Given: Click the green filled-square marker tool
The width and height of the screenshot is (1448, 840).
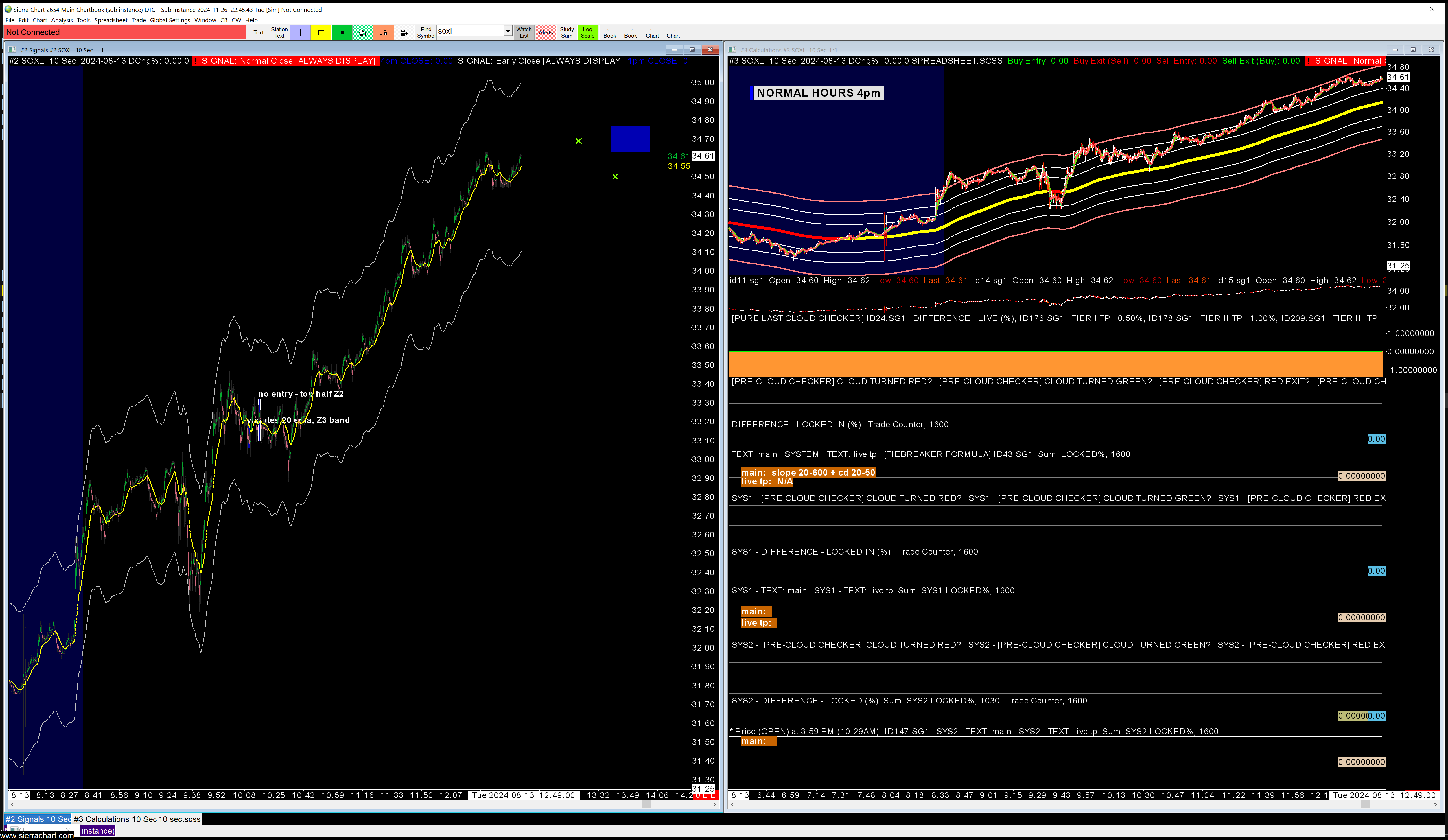Looking at the screenshot, I should tap(342, 33).
